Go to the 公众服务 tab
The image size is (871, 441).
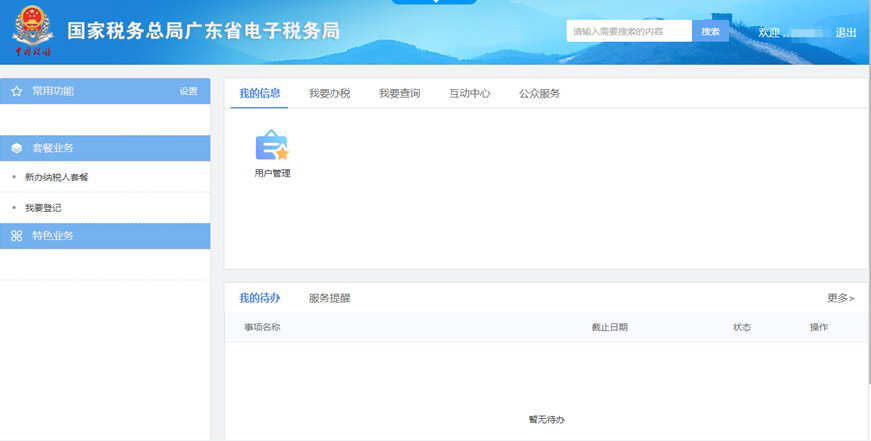tap(539, 93)
